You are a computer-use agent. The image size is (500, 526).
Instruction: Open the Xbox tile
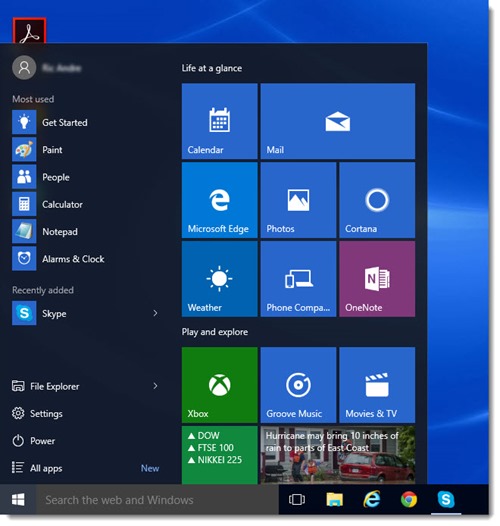(x=219, y=385)
